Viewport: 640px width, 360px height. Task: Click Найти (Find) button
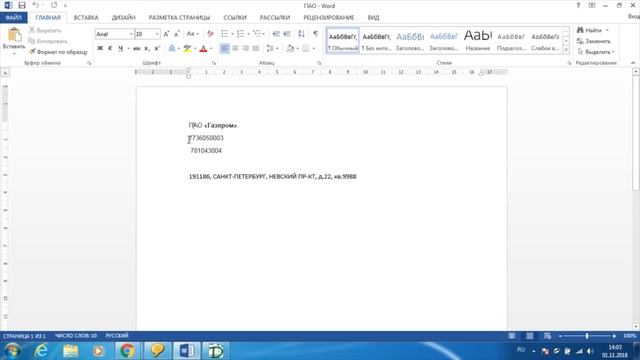(x=590, y=31)
